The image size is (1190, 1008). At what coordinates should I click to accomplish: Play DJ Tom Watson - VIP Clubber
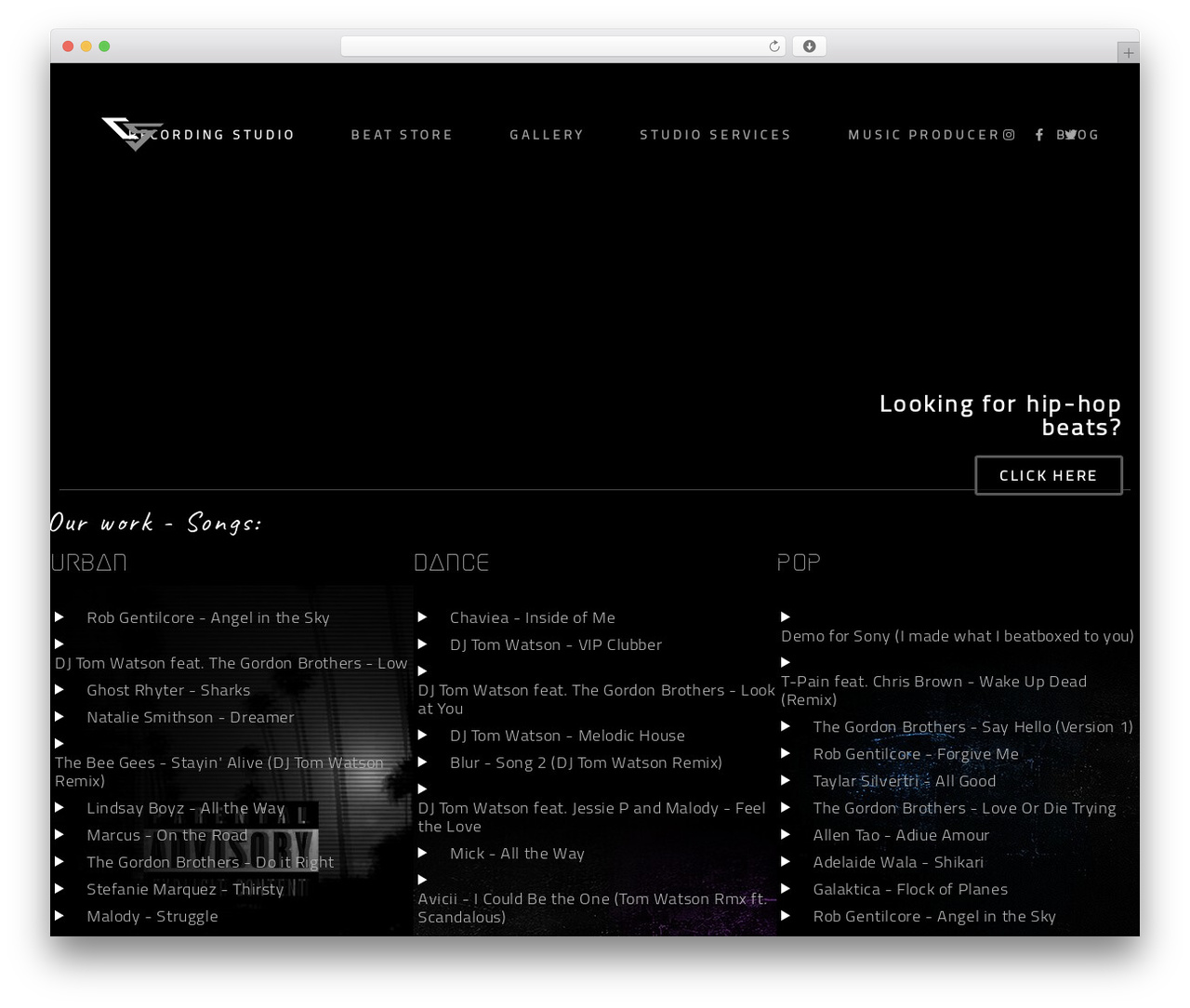tap(422, 643)
